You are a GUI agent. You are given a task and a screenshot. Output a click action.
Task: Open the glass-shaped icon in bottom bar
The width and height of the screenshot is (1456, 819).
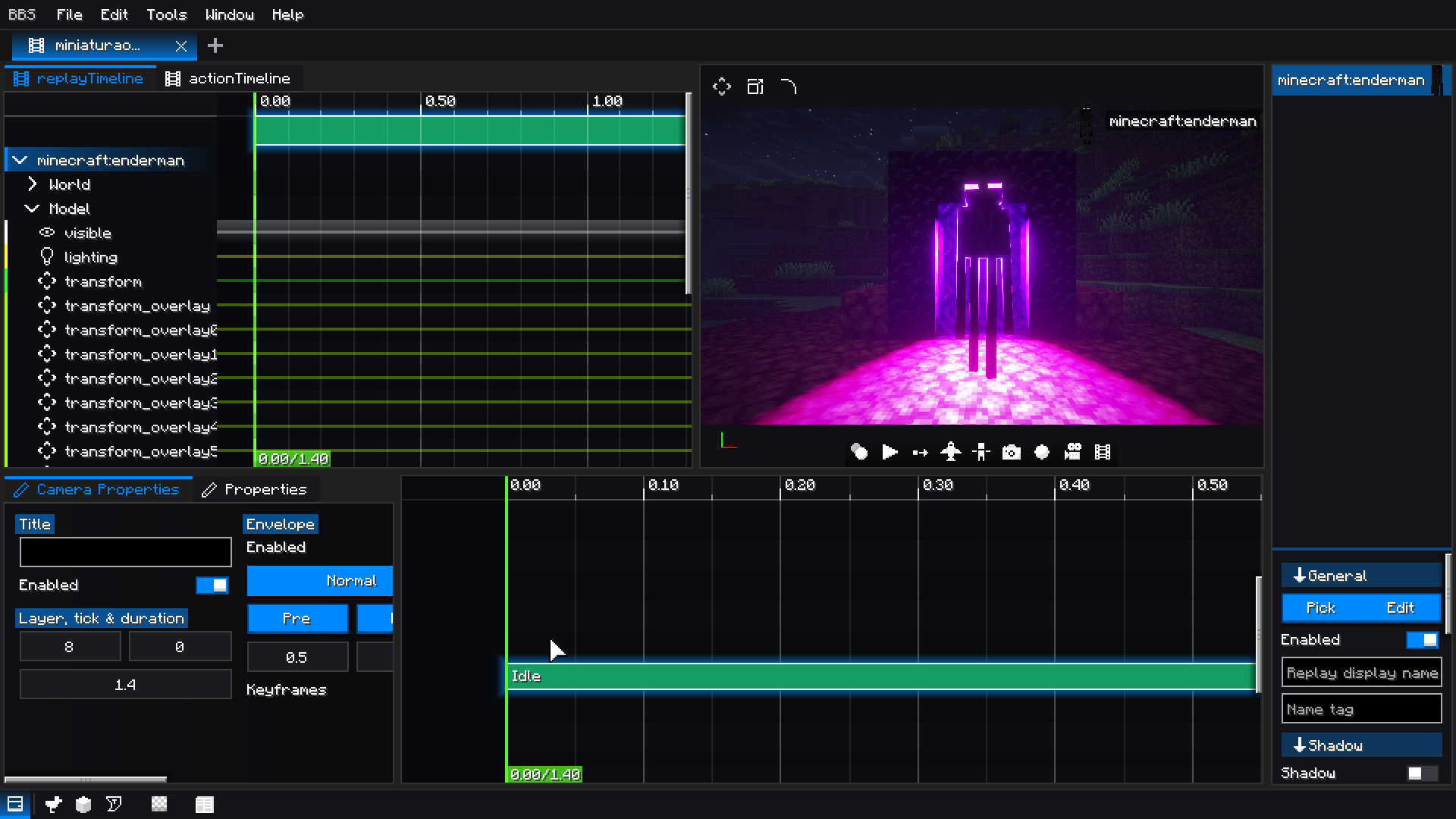(114, 805)
